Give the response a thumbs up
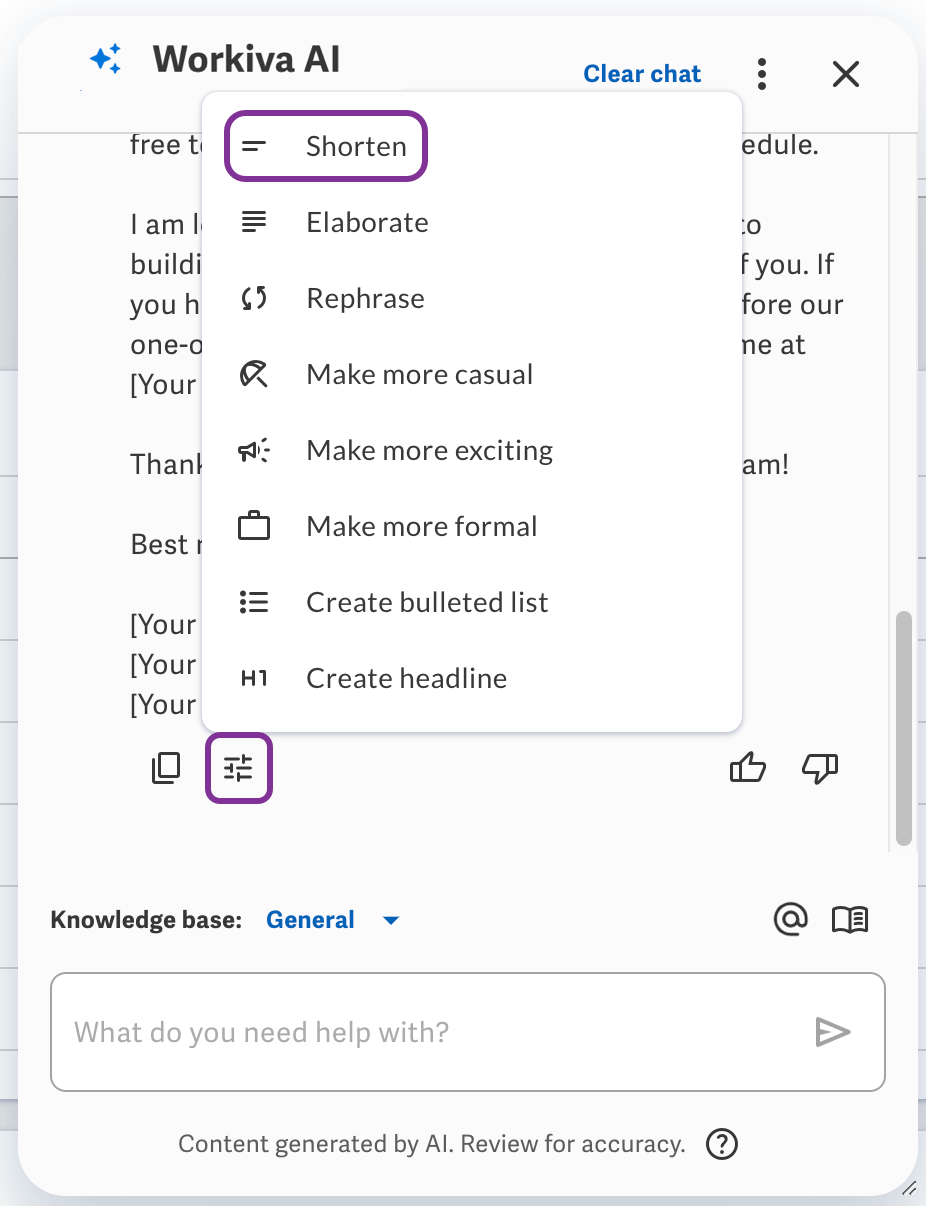 [748, 768]
